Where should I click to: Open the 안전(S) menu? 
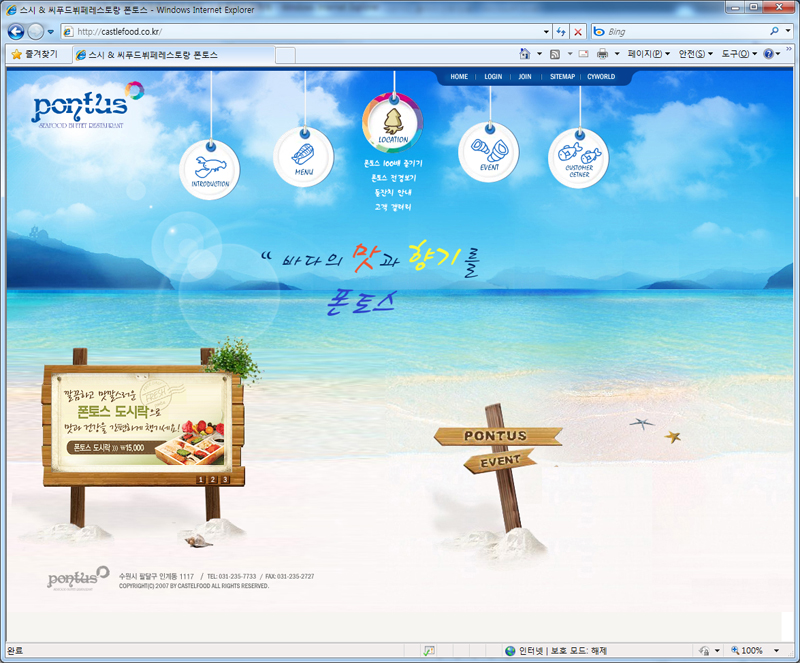tap(695, 54)
